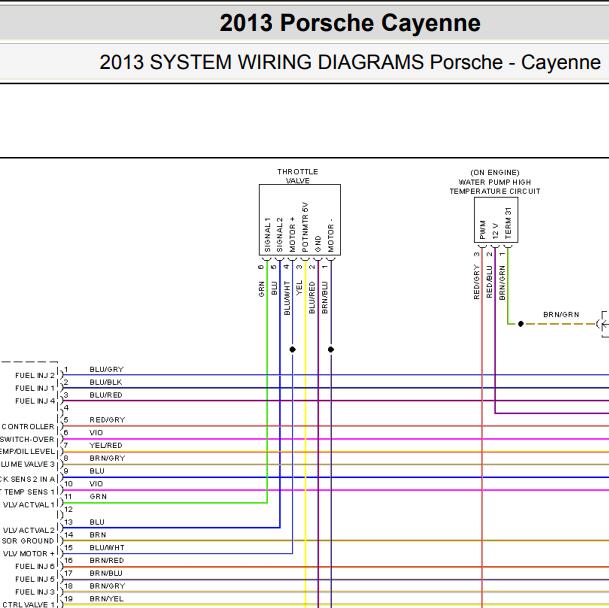Click "VLV ACTVAL 1" connector label
Viewport: 609px width, 608px height.
click(29, 505)
